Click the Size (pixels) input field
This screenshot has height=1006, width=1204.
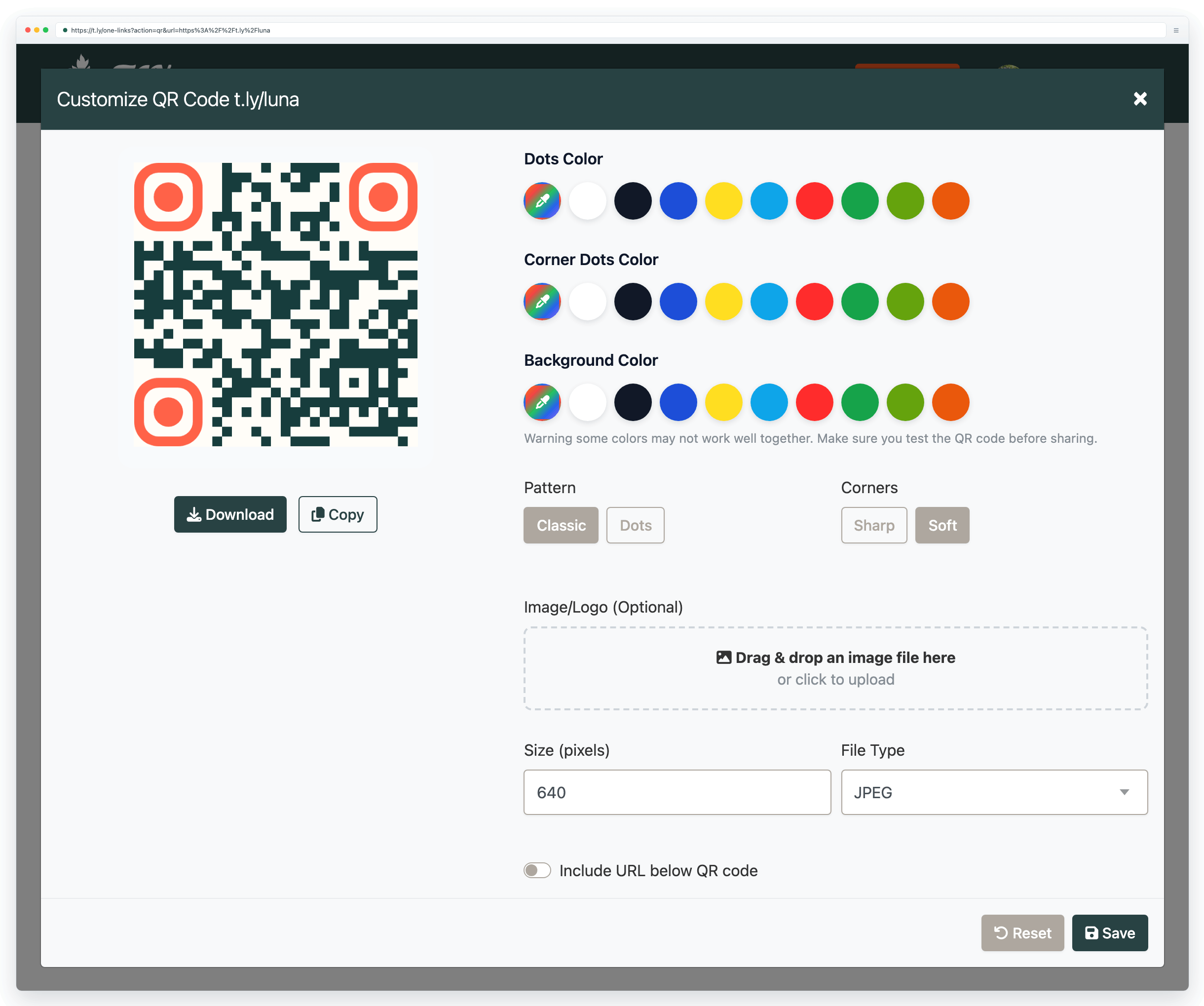tap(677, 792)
